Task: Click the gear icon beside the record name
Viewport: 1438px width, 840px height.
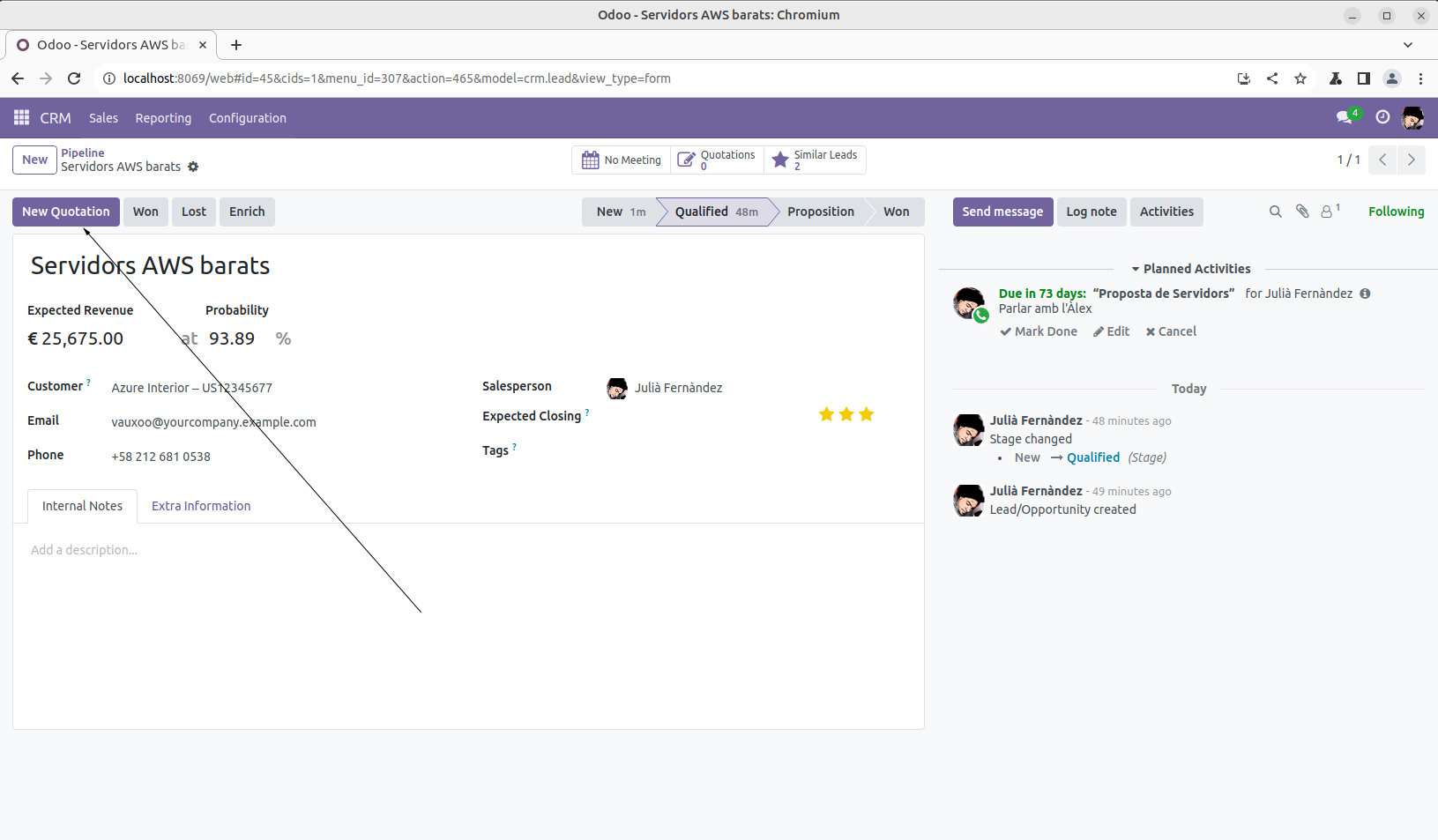Action: [193, 167]
